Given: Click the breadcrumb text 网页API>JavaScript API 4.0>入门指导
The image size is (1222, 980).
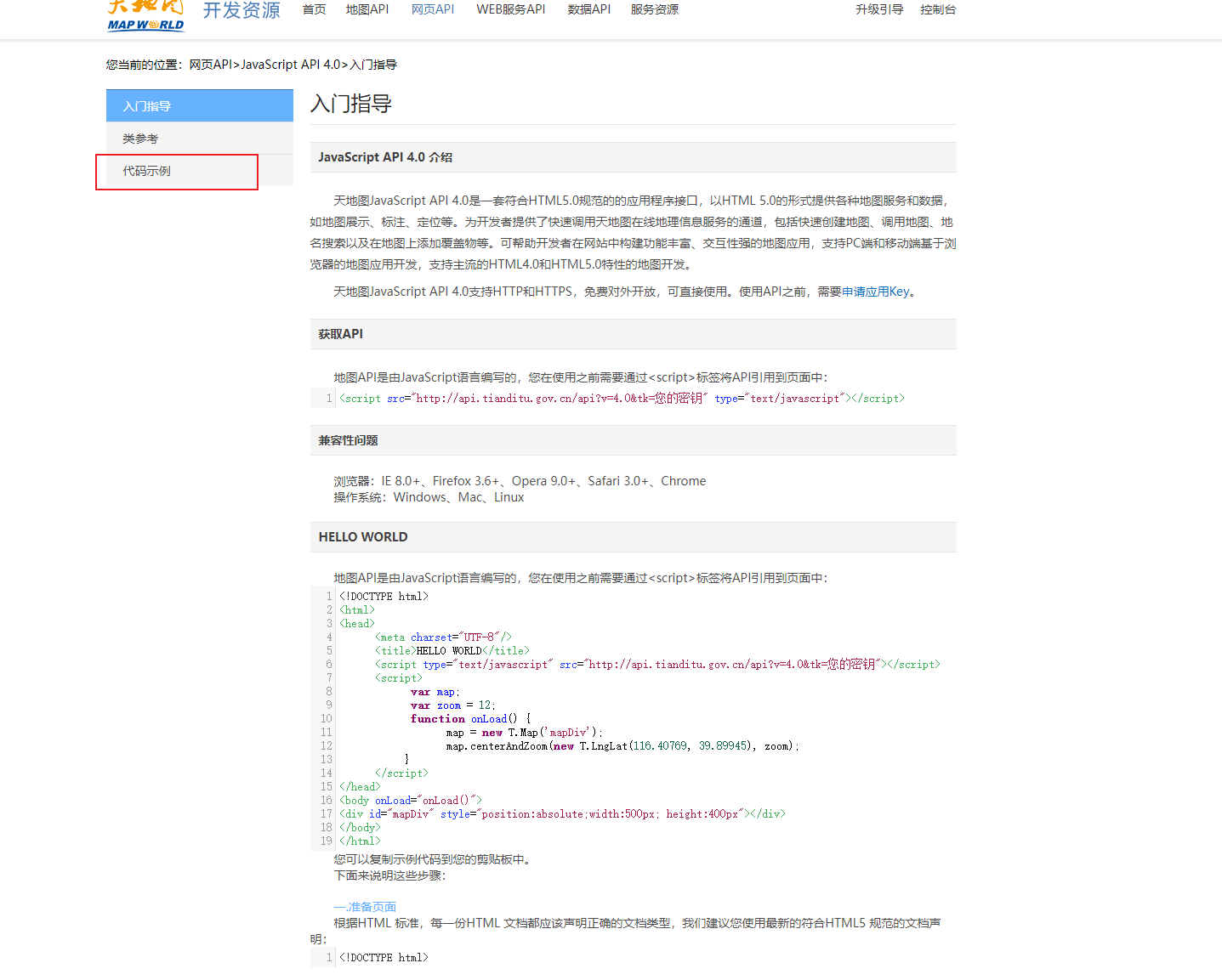Looking at the screenshot, I should tap(293, 65).
